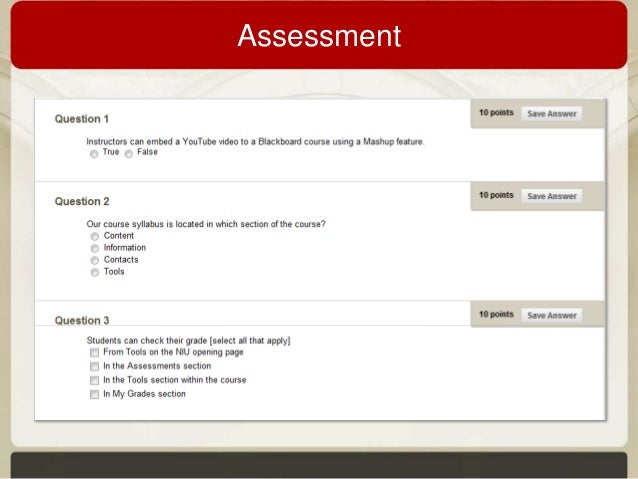Screen dimensions: 638x479
Task: Check 'In the Assessments section' box
Action: (x=94, y=366)
